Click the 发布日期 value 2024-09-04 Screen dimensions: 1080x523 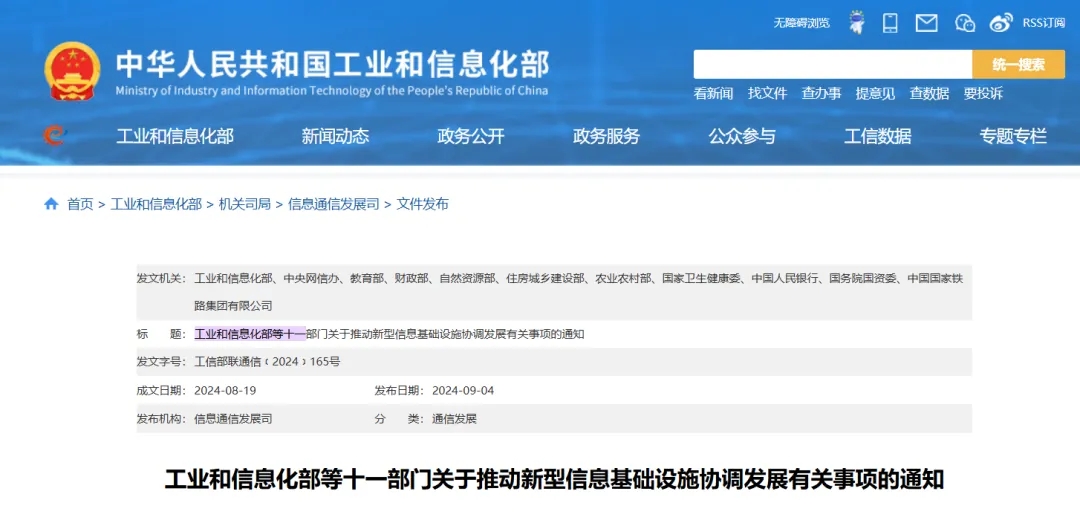[x=463, y=391]
